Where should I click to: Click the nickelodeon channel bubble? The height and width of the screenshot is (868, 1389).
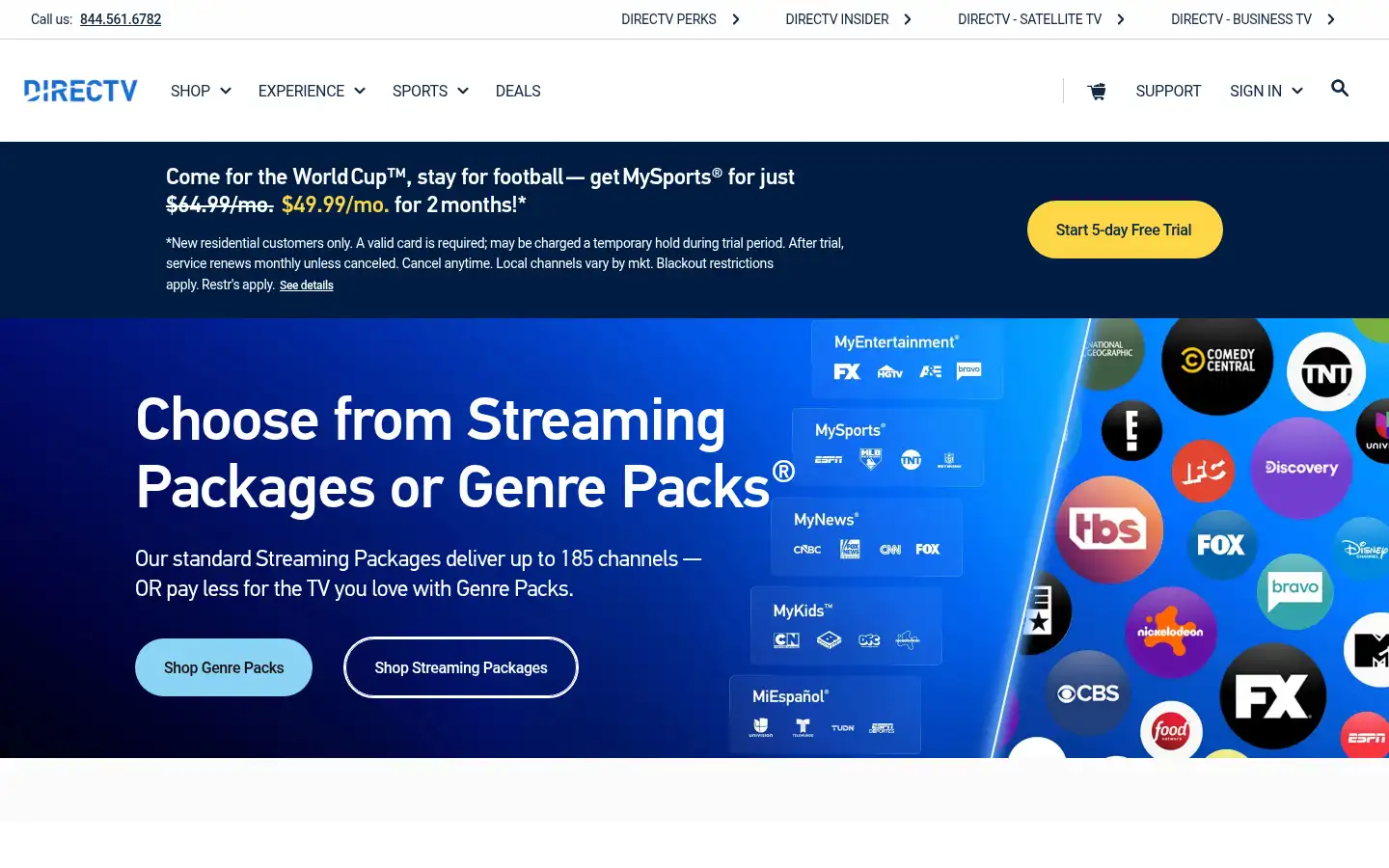(1170, 633)
